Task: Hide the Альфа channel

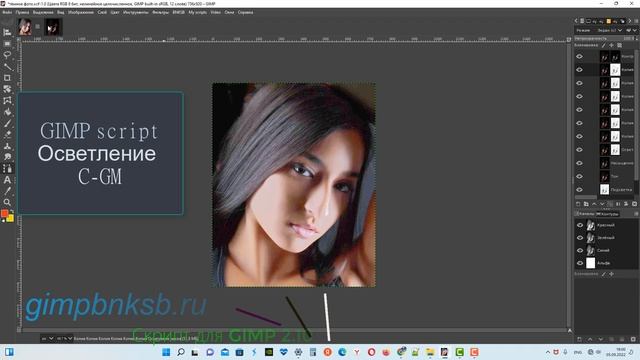Action: coord(580,263)
